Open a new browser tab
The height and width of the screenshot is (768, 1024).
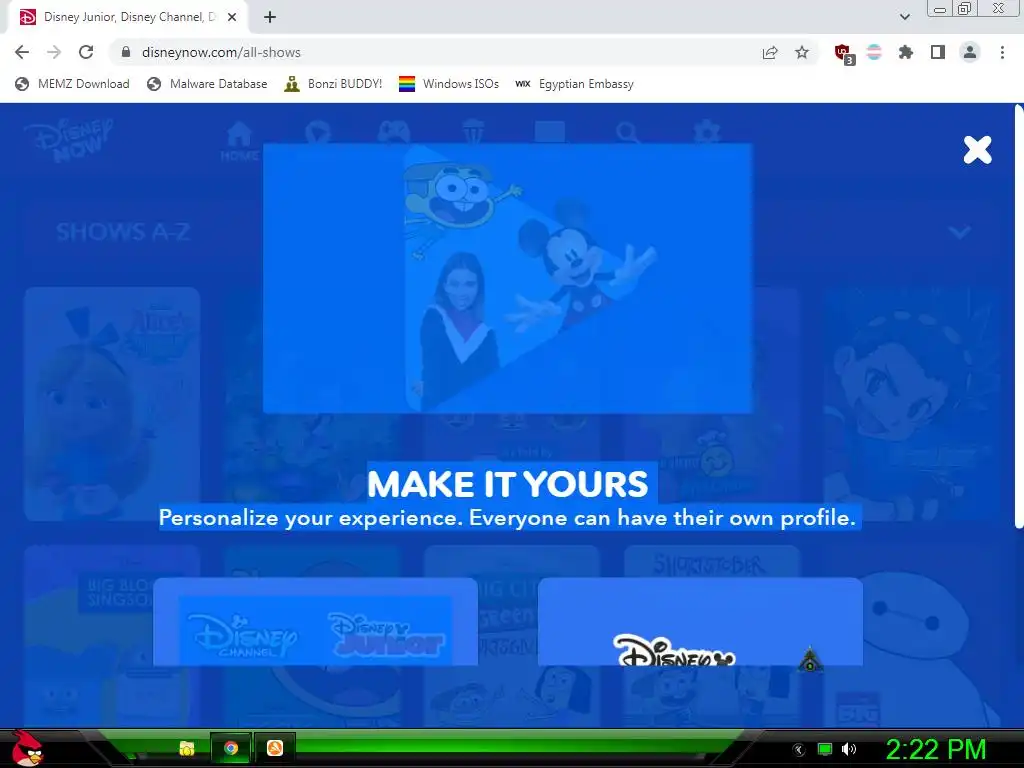click(x=270, y=18)
